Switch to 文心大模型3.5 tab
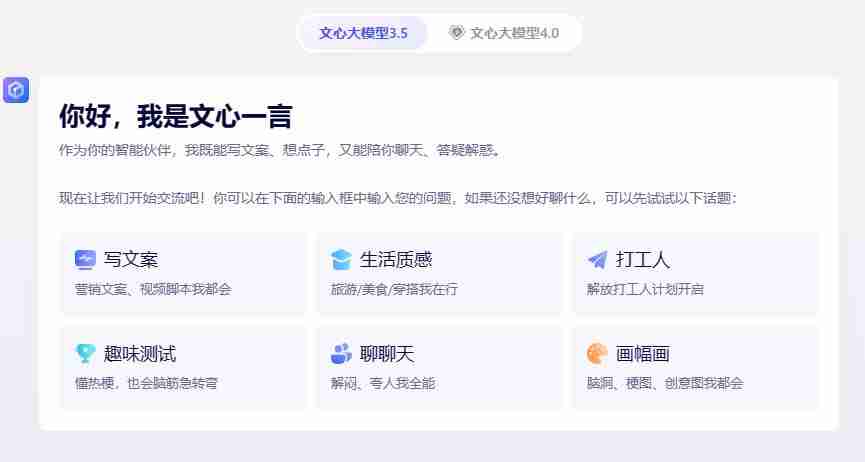 tap(363, 33)
